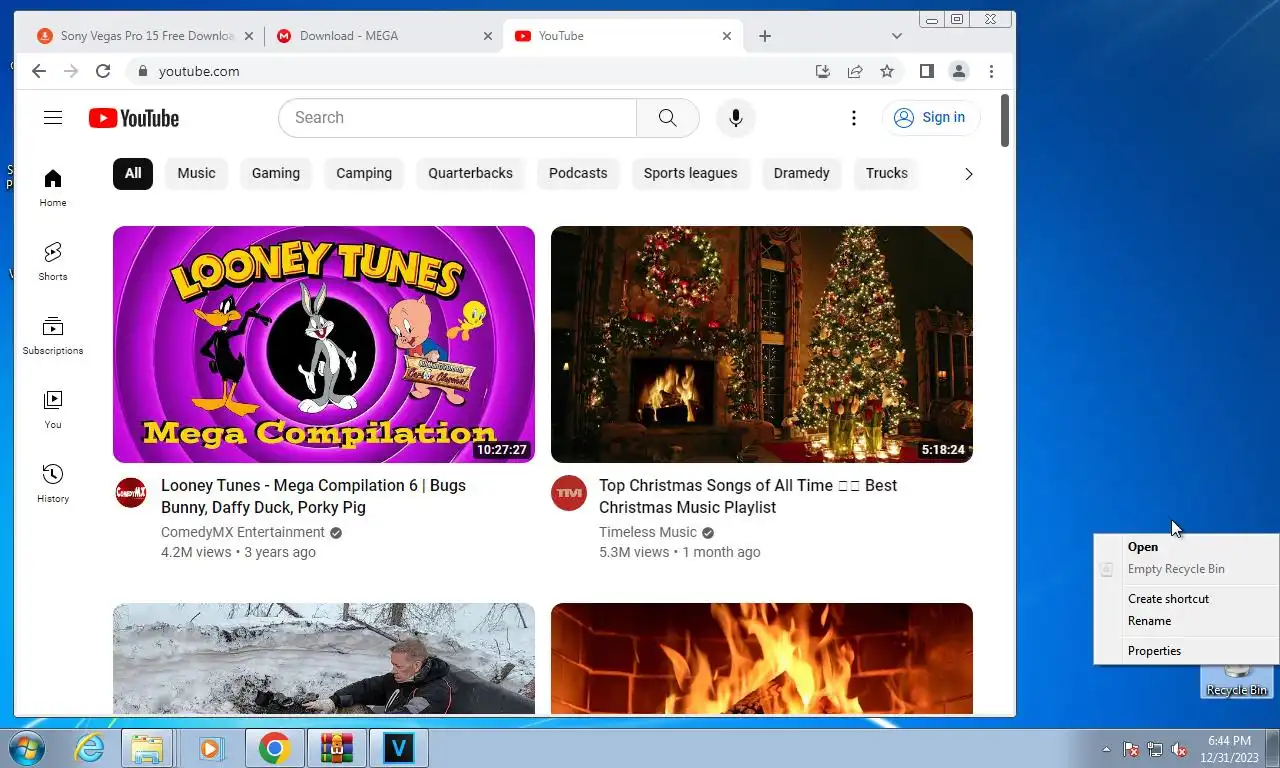Open the YouTube settings three-dot menu
The height and width of the screenshot is (768, 1280).
pyautogui.click(x=854, y=118)
